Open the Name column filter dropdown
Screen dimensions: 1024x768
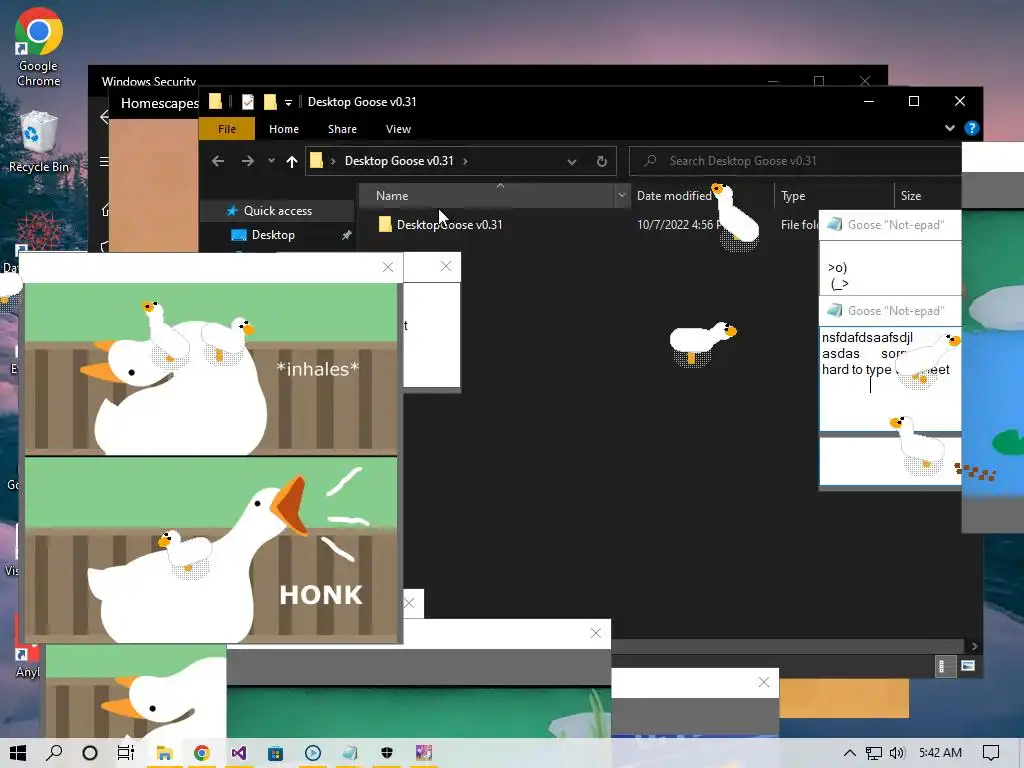(x=622, y=195)
